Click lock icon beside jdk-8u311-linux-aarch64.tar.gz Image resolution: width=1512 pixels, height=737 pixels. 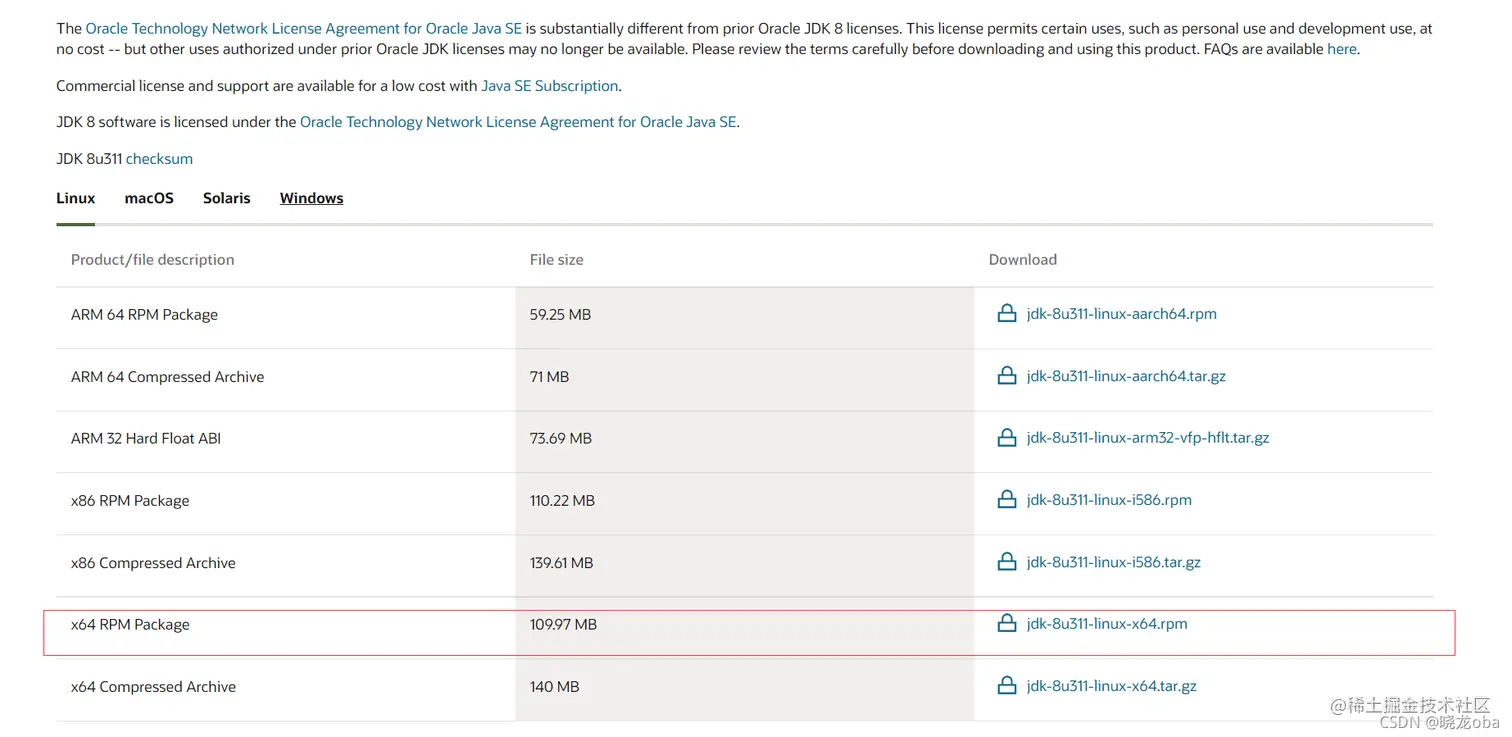[x=1007, y=376]
